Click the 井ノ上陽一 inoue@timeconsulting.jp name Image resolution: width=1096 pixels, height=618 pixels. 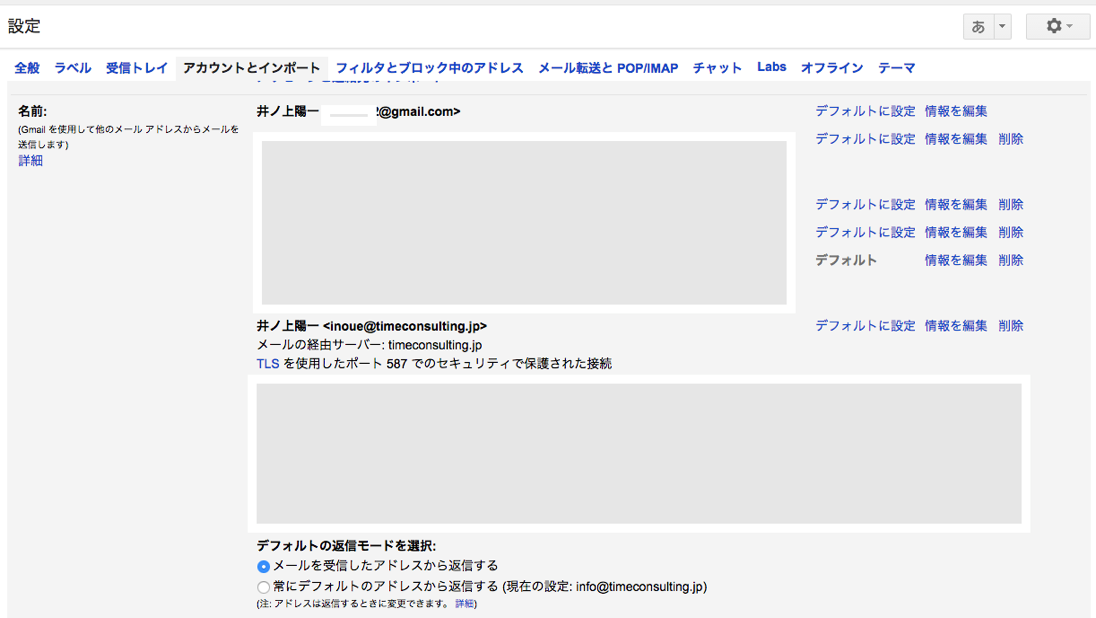coord(372,326)
